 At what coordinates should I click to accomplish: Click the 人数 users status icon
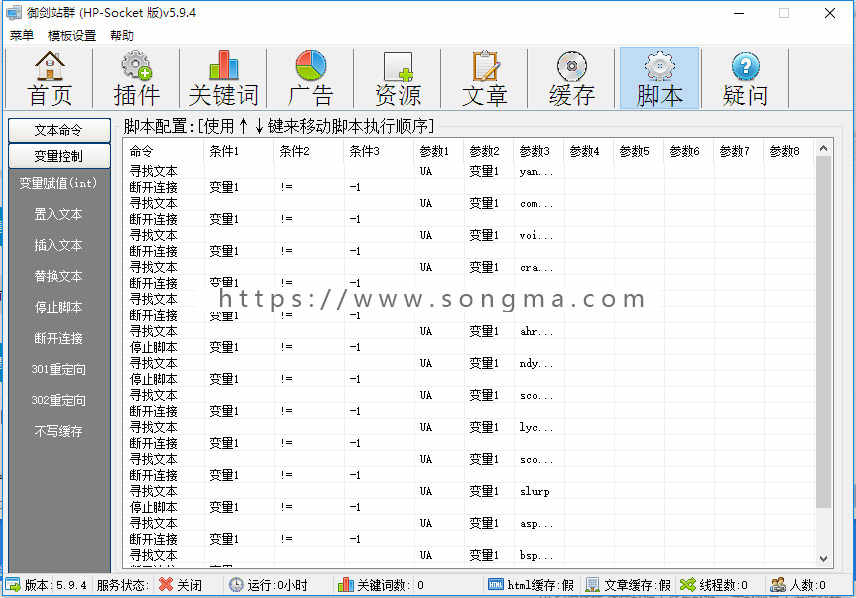pyautogui.click(x=778, y=585)
